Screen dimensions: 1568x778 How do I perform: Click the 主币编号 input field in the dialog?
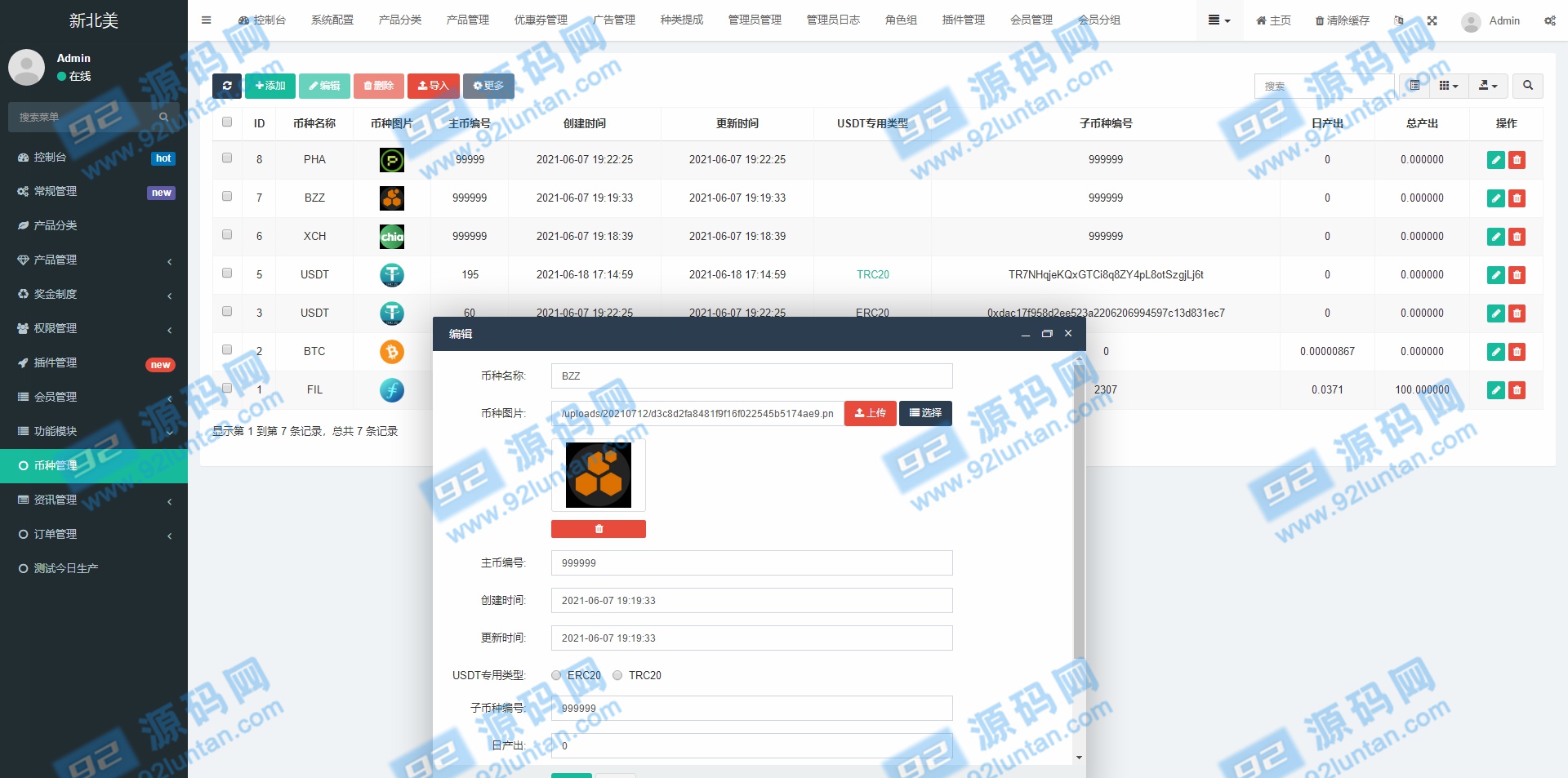[x=751, y=563]
